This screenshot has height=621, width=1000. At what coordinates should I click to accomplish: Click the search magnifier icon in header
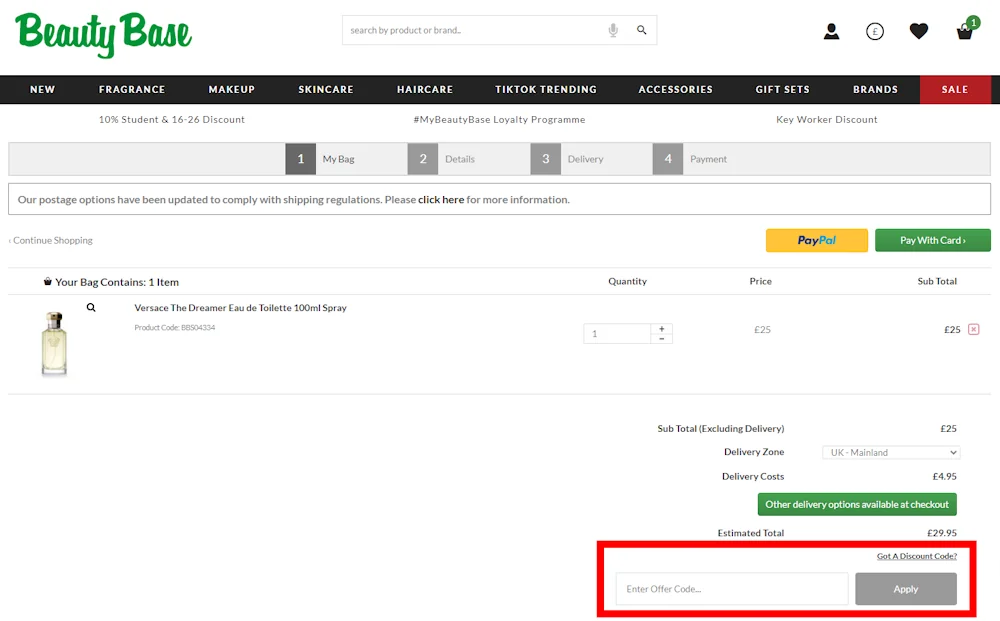pyautogui.click(x=642, y=30)
